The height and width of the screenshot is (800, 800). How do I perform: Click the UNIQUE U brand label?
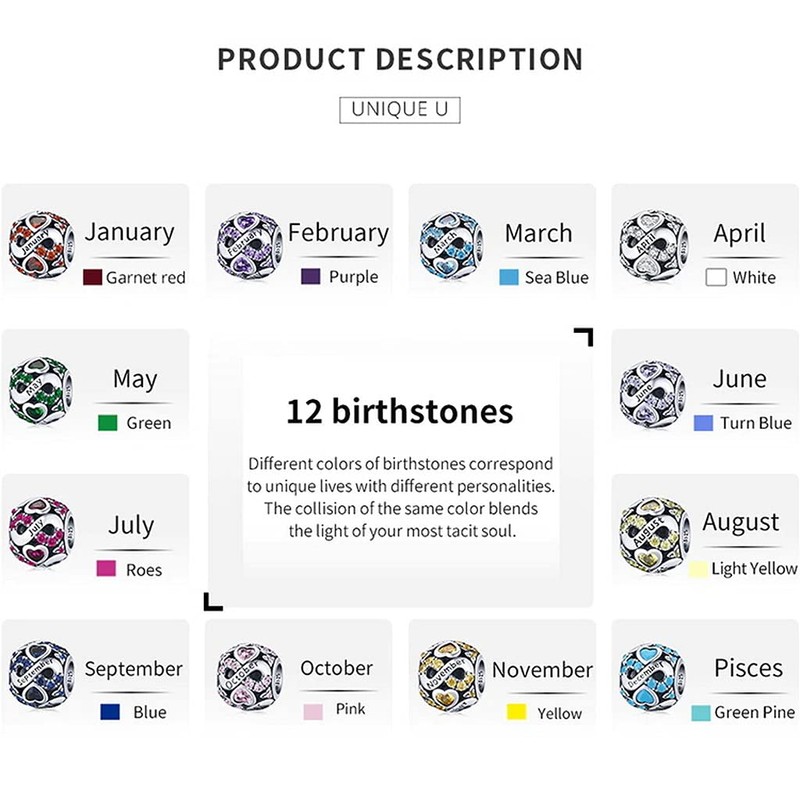(399, 108)
